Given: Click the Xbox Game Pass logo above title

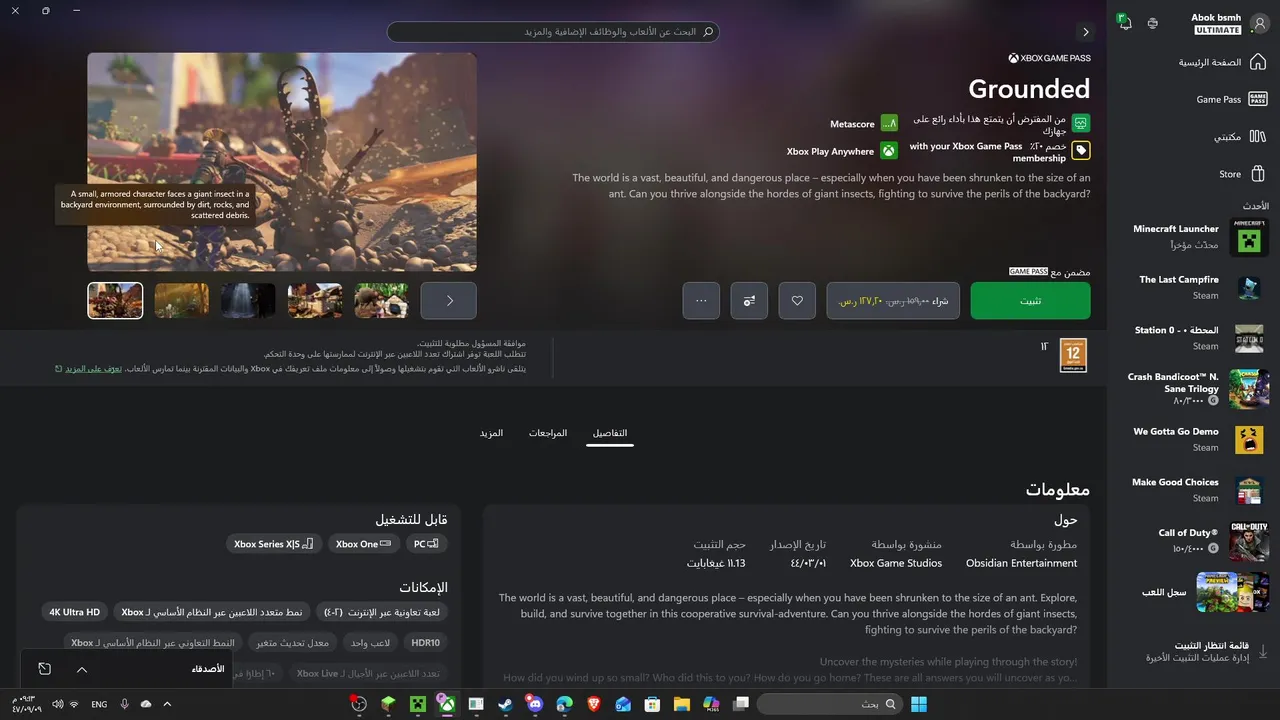Looking at the screenshot, I should [1049, 58].
